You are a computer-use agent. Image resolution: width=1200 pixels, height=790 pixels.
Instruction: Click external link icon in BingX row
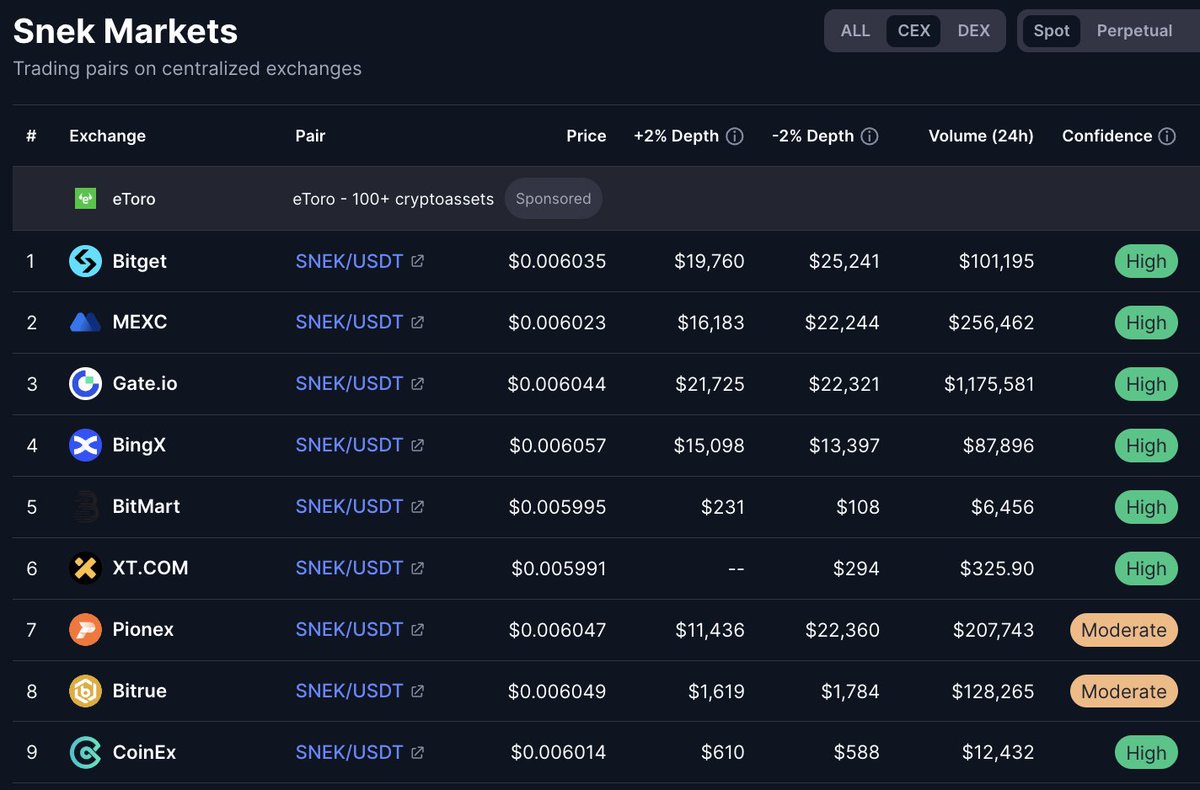[417, 445]
